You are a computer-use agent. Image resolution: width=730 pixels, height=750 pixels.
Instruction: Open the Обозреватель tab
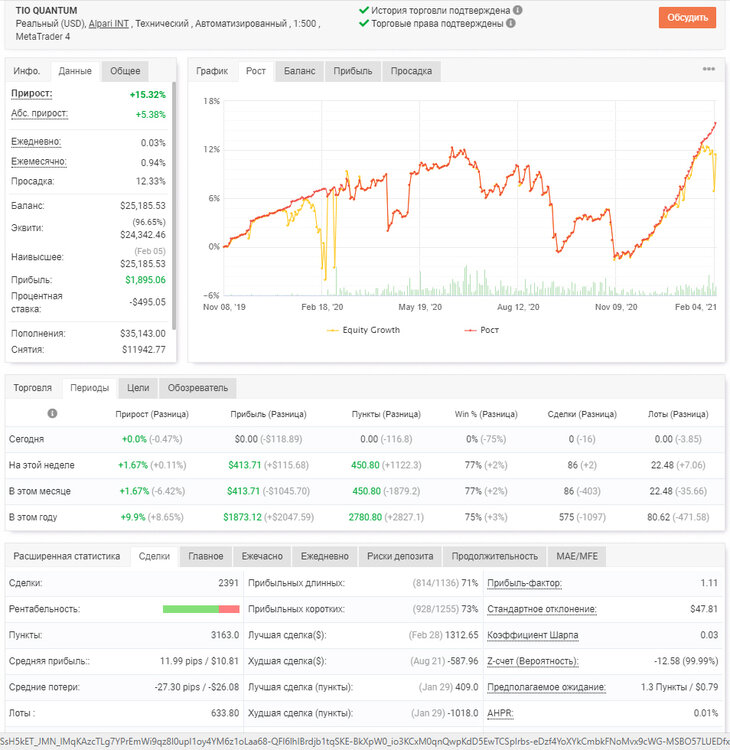(198, 388)
